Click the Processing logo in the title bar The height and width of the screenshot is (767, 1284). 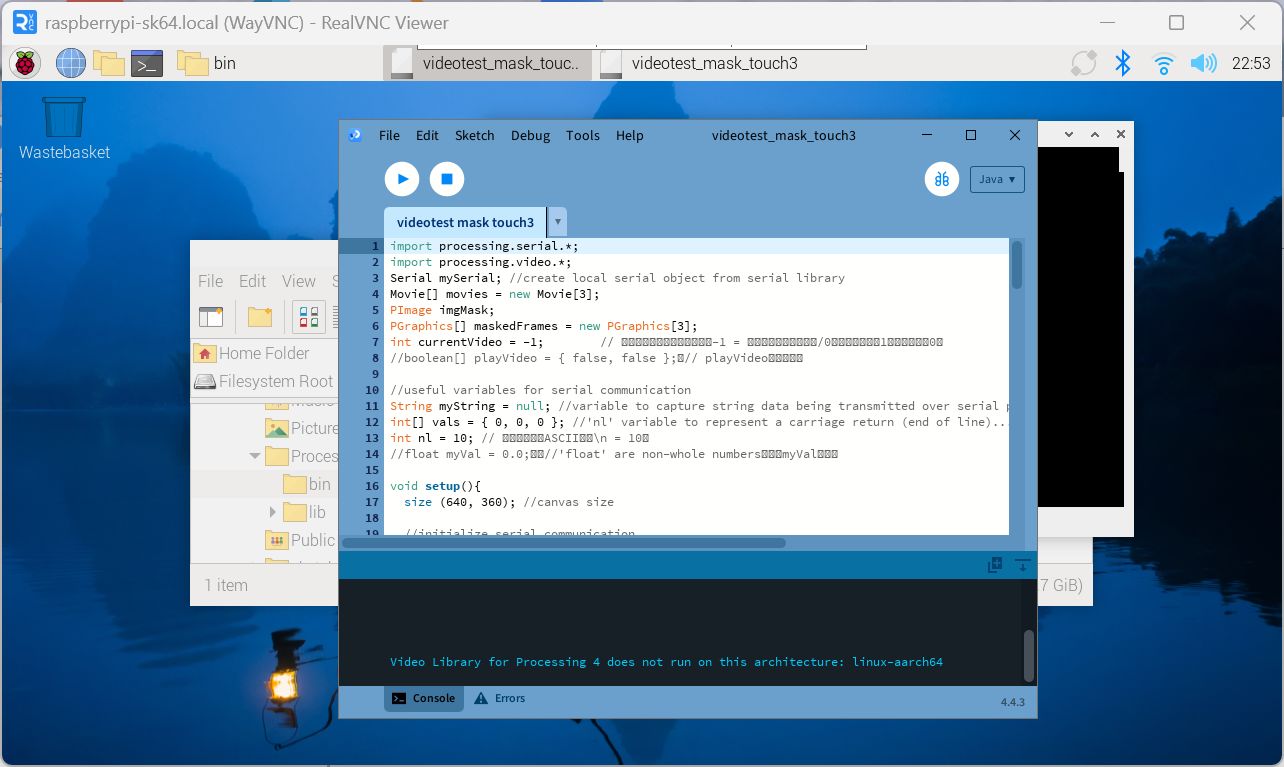[355, 135]
